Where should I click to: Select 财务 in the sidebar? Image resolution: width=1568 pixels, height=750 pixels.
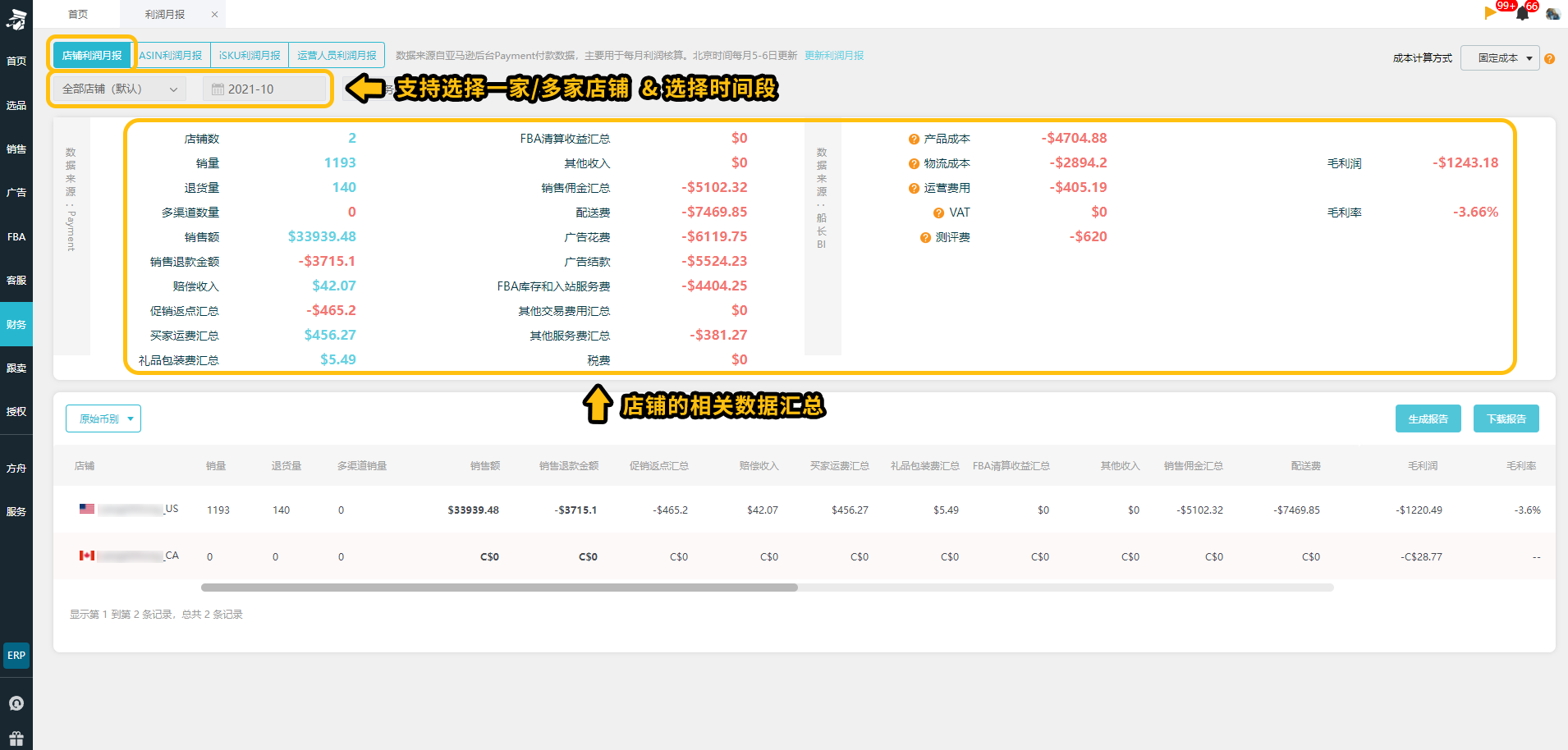16,325
